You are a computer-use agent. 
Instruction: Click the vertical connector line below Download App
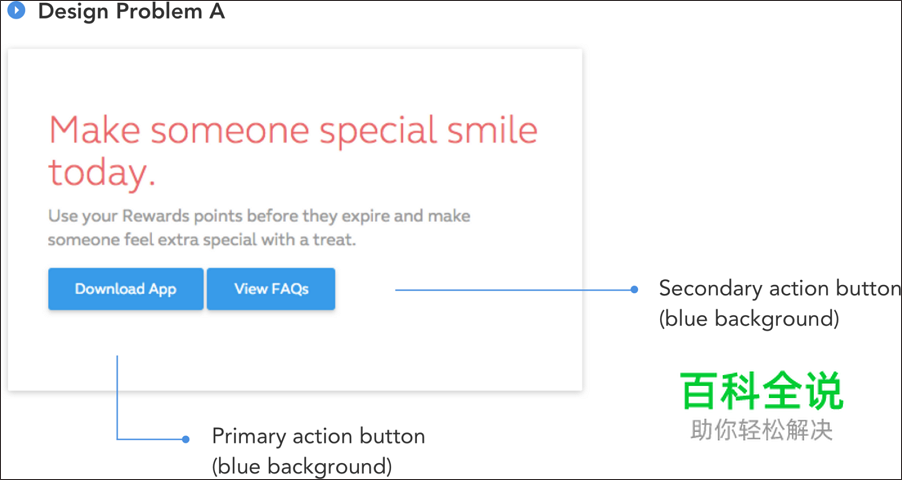(x=118, y=395)
